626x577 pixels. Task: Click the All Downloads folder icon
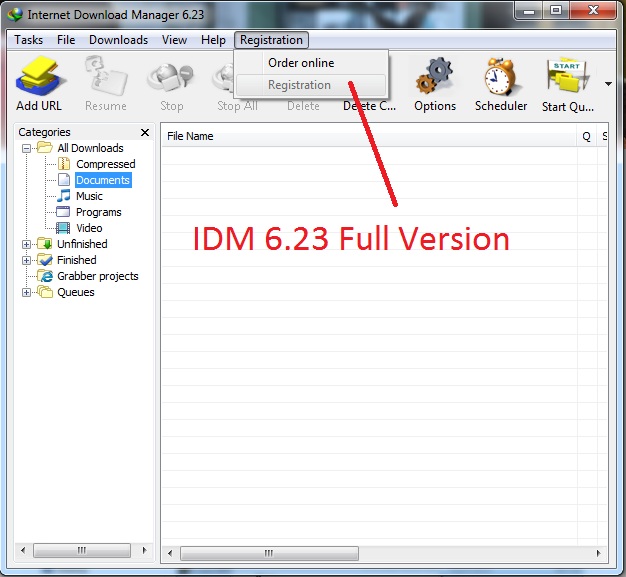click(x=44, y=147)
